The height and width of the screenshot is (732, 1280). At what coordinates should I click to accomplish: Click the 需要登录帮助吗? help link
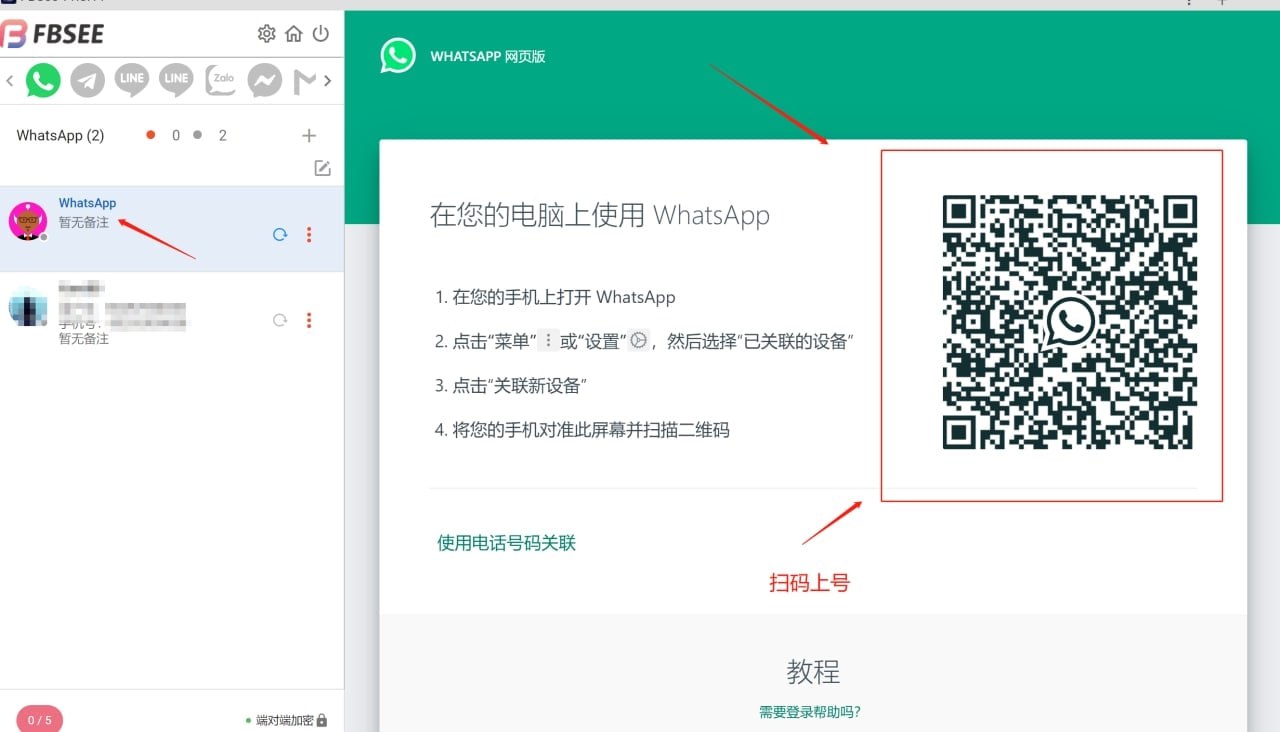(x=810, y=712)
